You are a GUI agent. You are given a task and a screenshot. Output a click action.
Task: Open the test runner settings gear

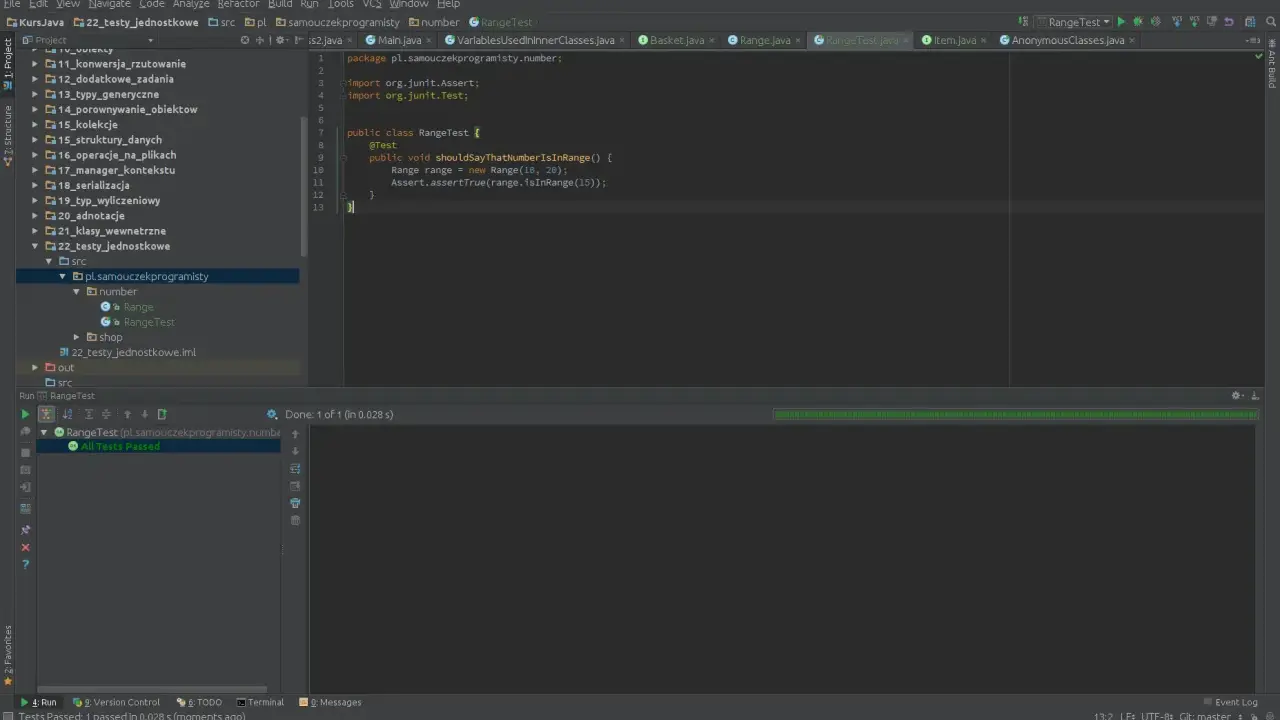272,414
